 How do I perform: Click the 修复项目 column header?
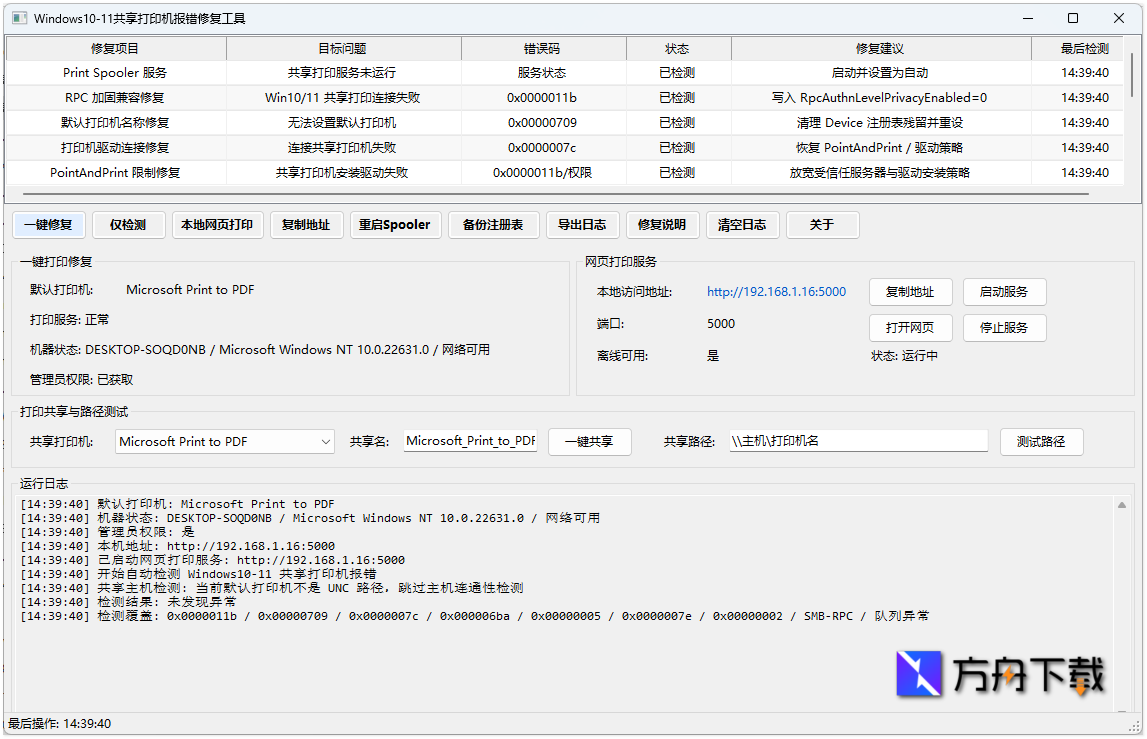coord(116,48)
